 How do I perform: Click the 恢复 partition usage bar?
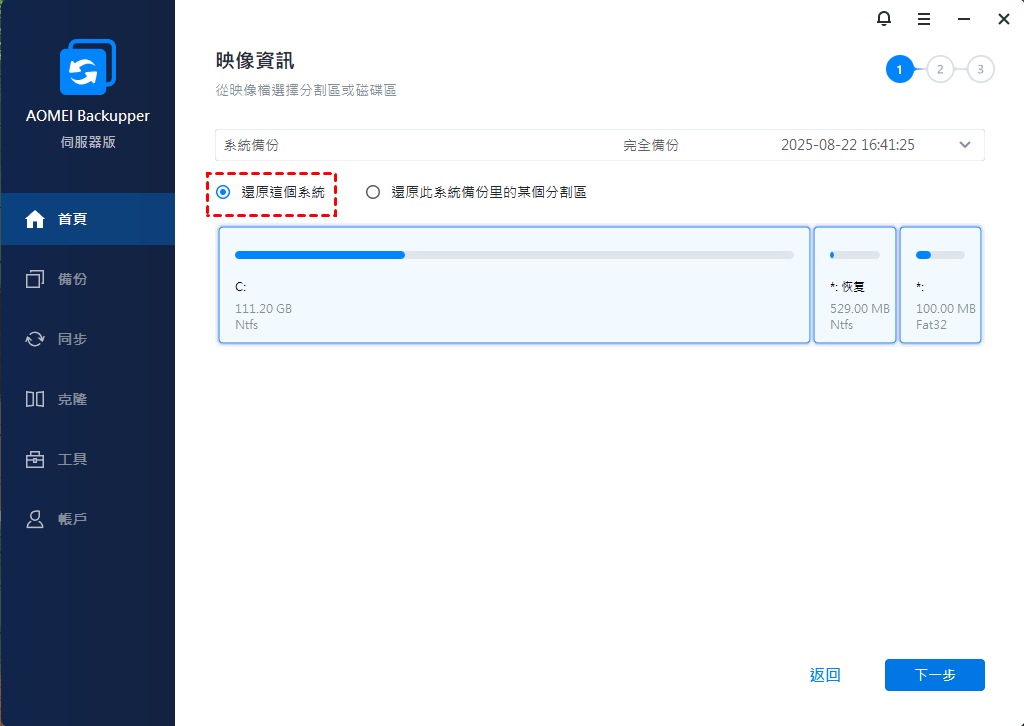click(x=855, y=255)
